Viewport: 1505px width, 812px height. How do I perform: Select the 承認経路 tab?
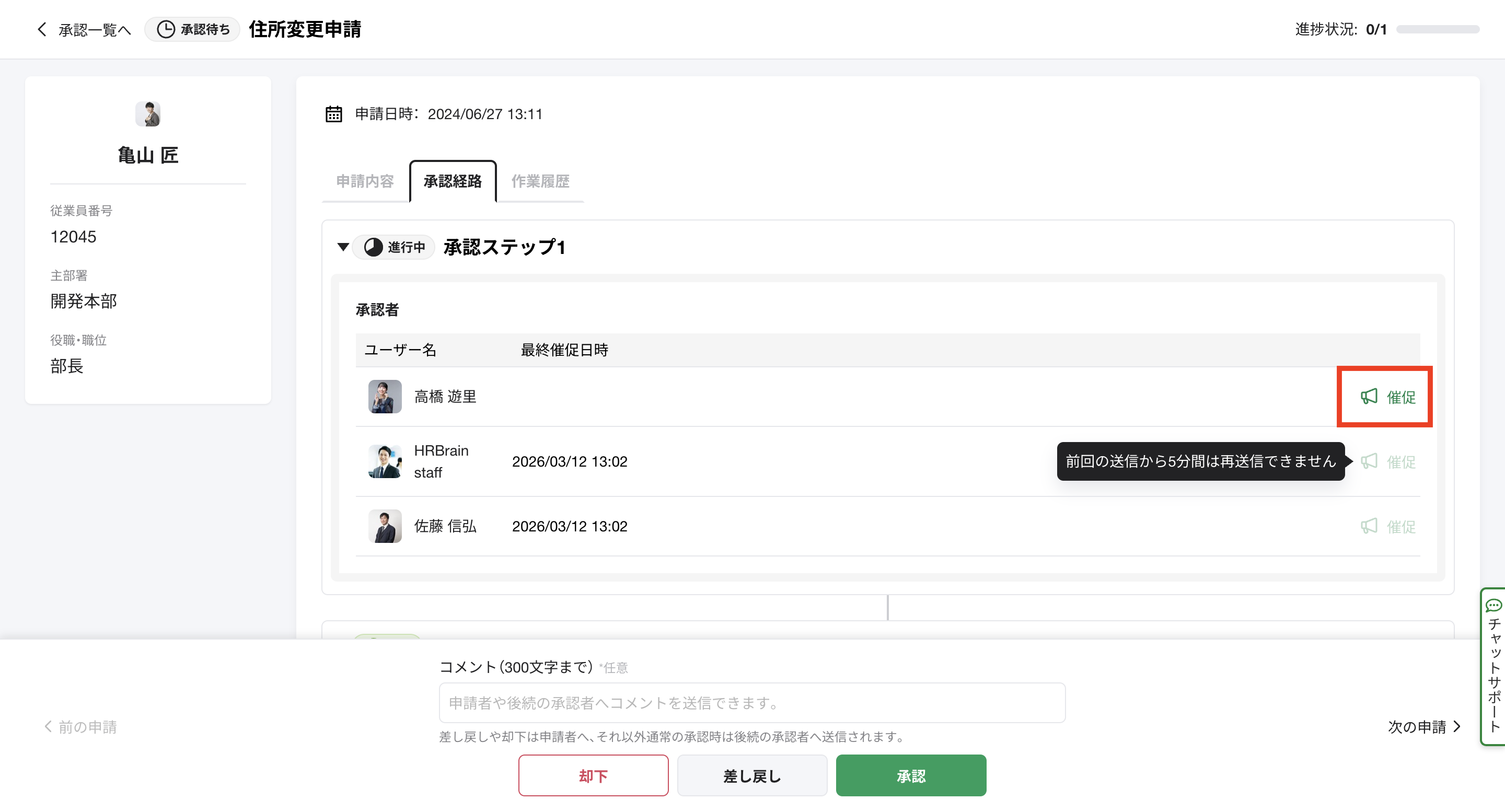pos(452,181)
